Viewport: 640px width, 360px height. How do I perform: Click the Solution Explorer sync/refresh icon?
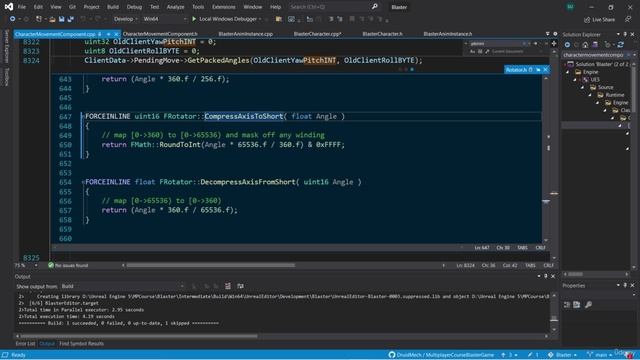(x=620, y=44)
